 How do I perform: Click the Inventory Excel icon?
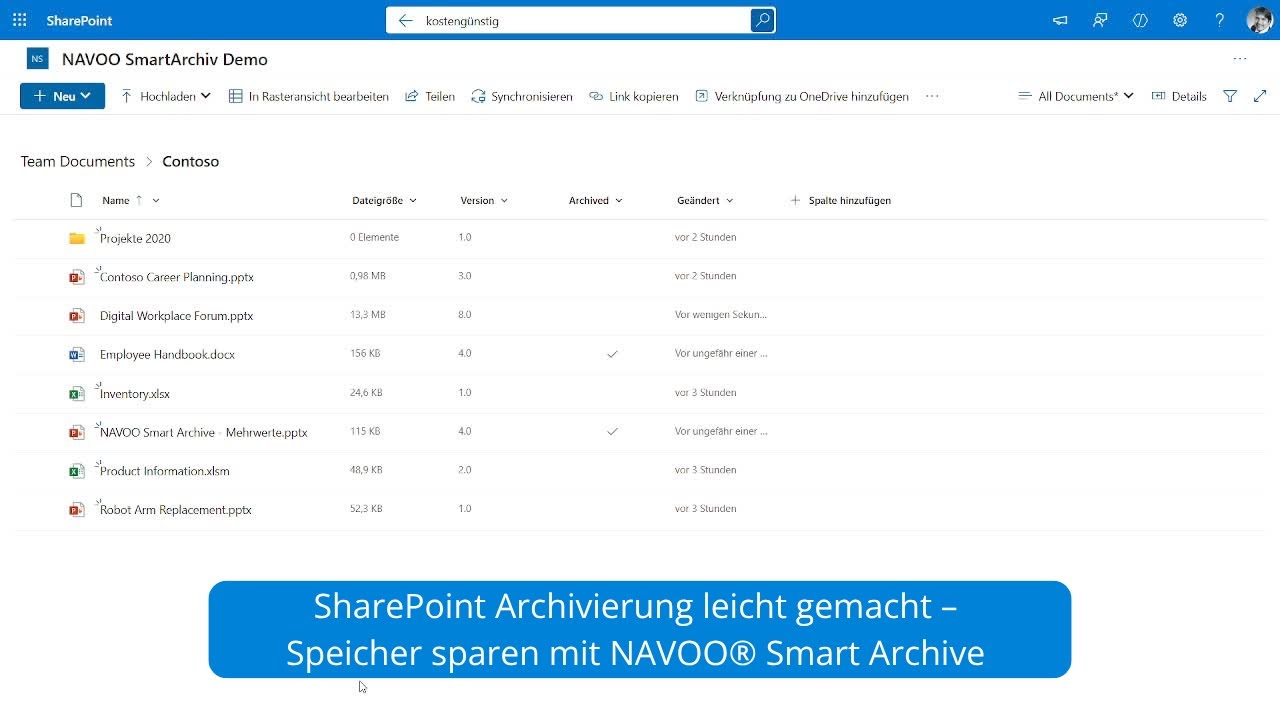77,394
